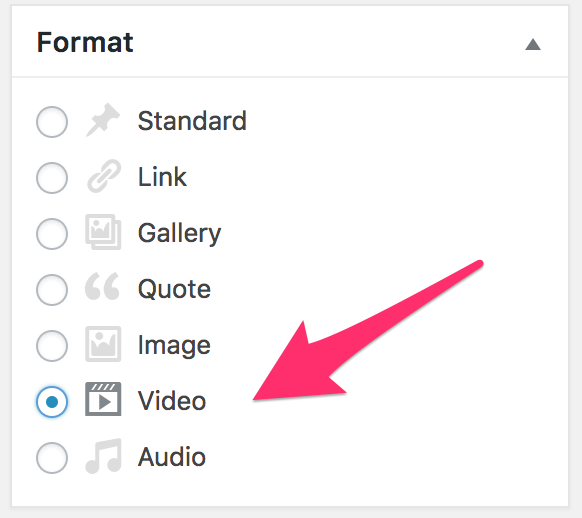This screenshot has height=518, width=582.
Task: Choose the Image radio button
Action: tap(52, 346)
